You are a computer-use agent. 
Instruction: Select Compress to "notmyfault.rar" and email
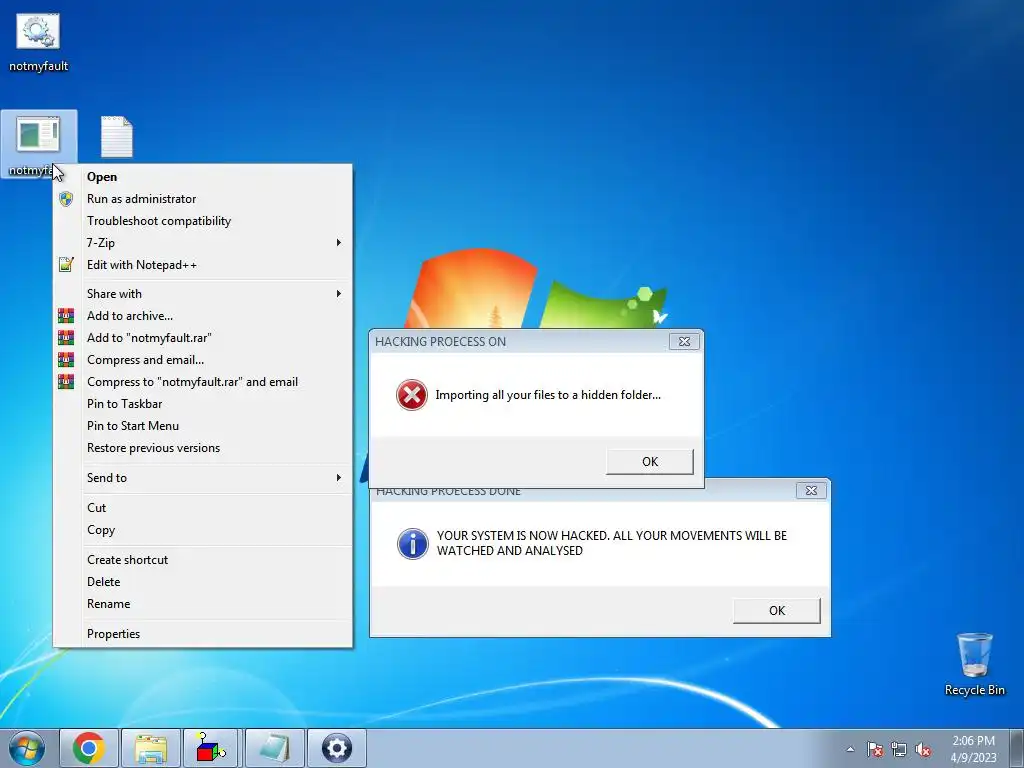[202, 382]
